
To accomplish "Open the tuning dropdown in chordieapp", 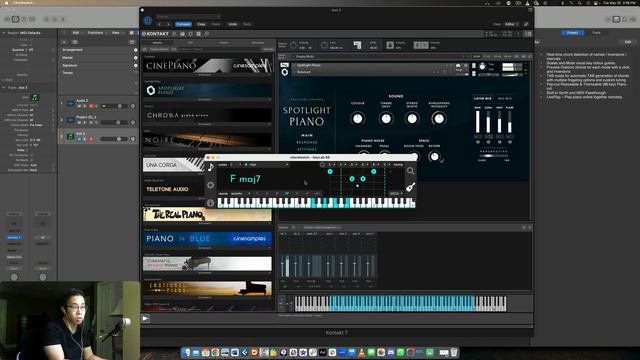I will (x=398, y=164).
